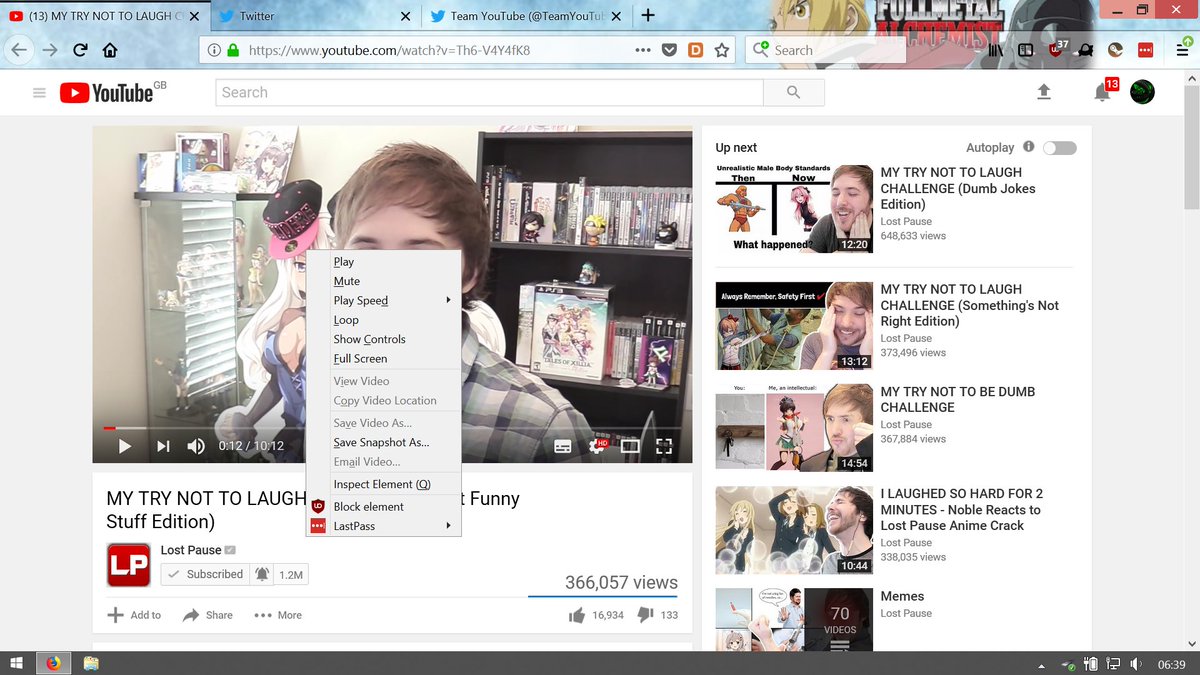Expand the Play Speed submenu

[x=383, y=300]
